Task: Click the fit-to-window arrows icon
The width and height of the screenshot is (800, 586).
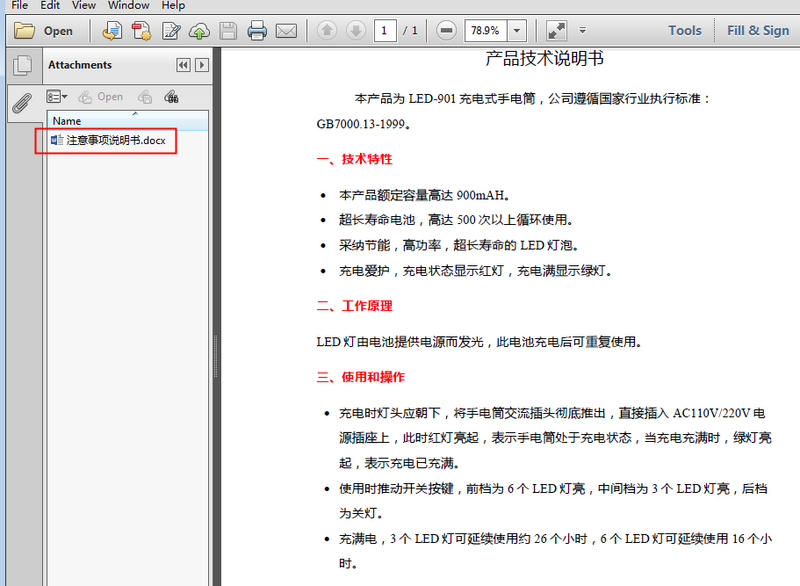Action: 556,30
